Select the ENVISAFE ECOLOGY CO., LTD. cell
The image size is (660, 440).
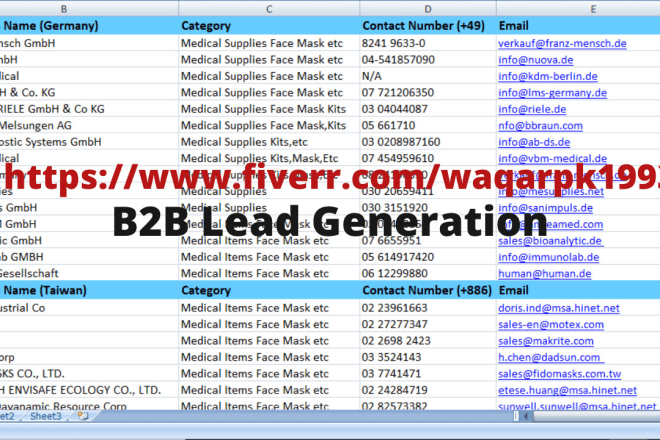tap(89, 389)
